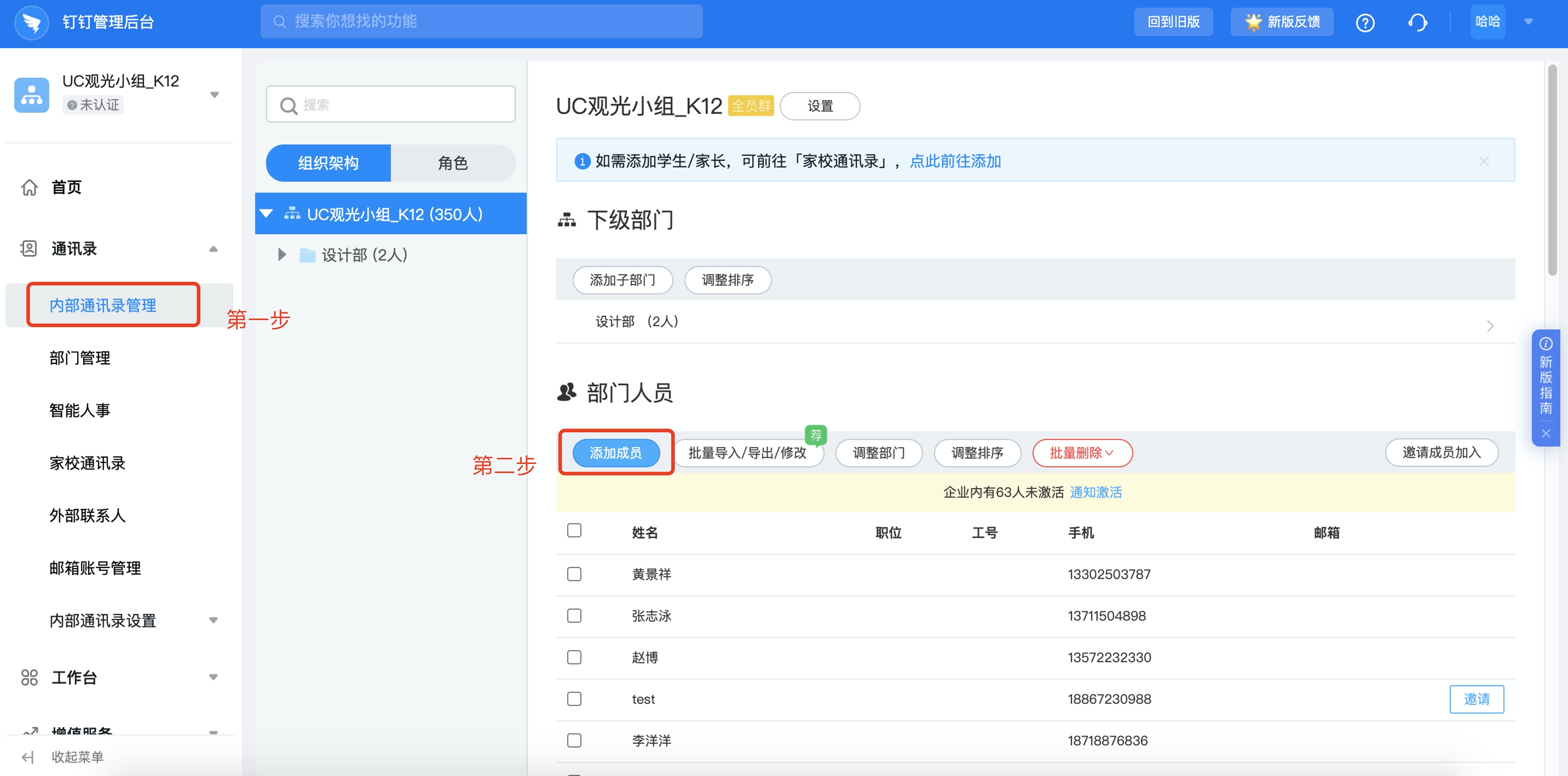Click the 设置 button by organization title
The width and height of the screenshot is (1568, 776).
tap(819, 106)
